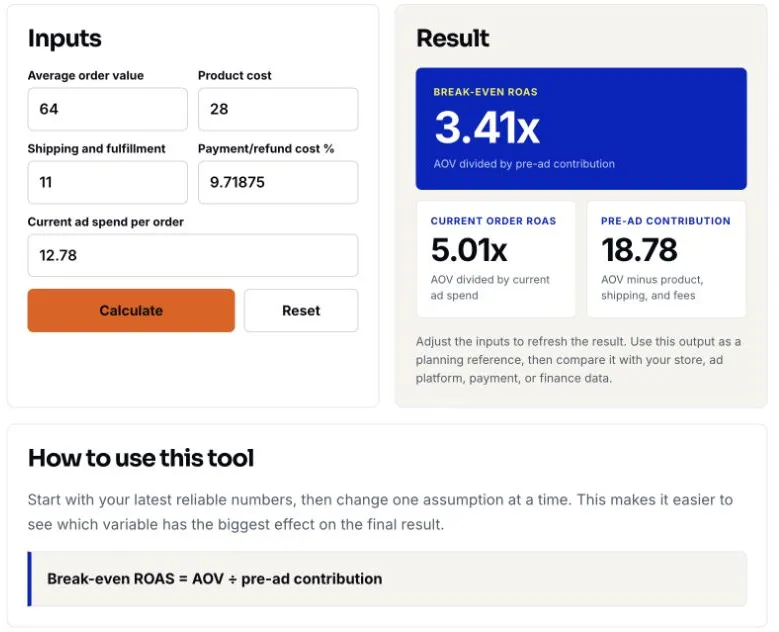
Task: Click the How to use this tool heading
Action: [141, 458]
